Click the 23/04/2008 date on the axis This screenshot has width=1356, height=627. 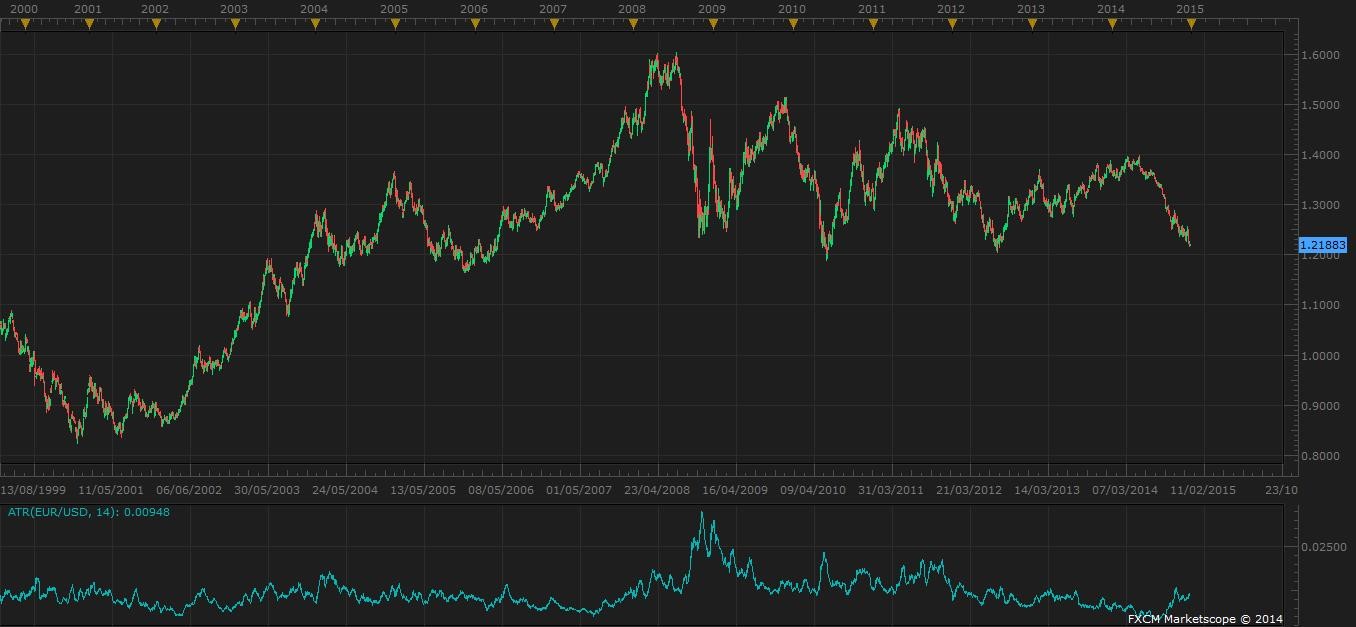click(x=657, y=490)
